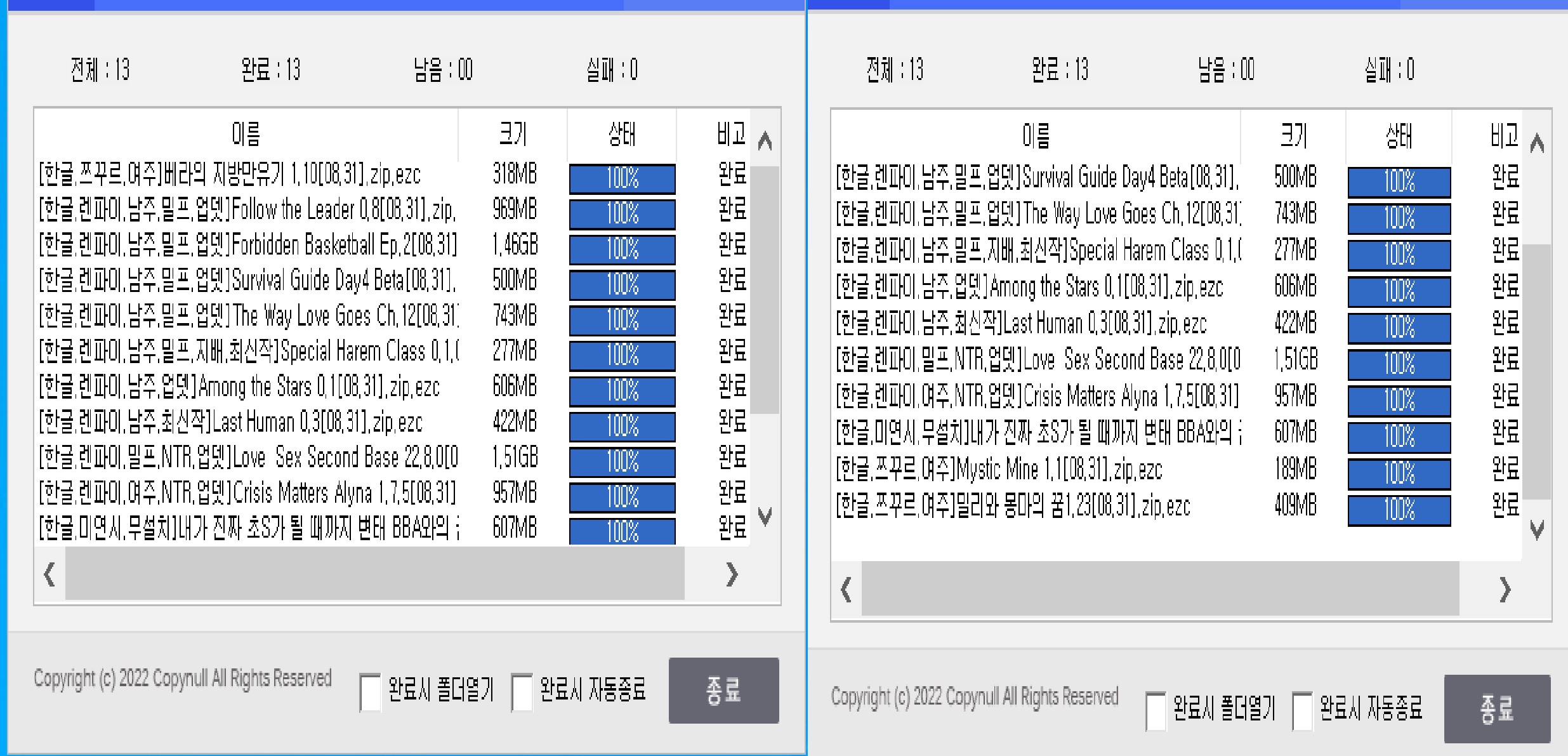
Task: Click scroll right arrow in right window
Action: pos(1505,590)
